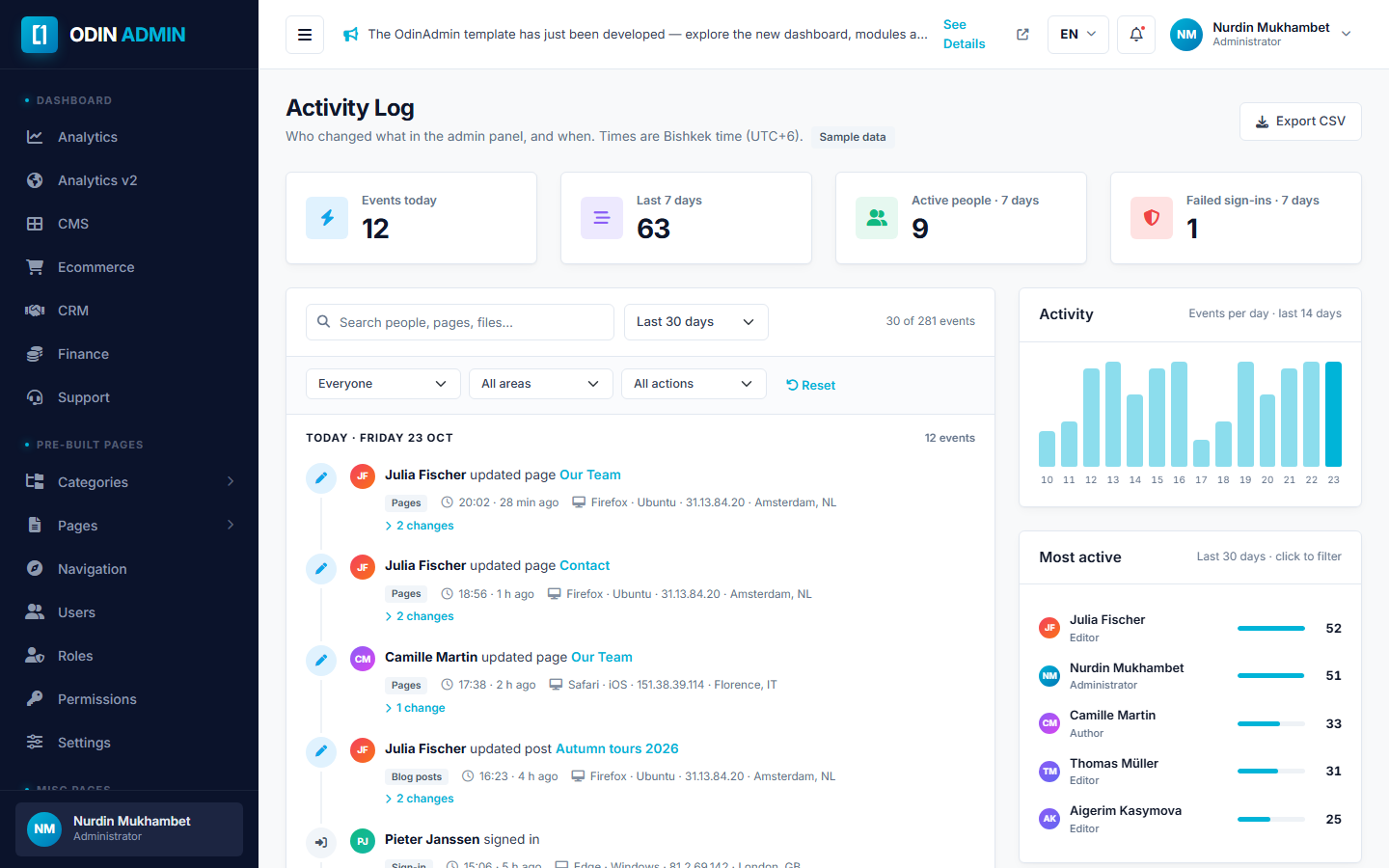Open the All actions filter dropdown
This screenshot has height=868, width=1389.
(694, 384)
